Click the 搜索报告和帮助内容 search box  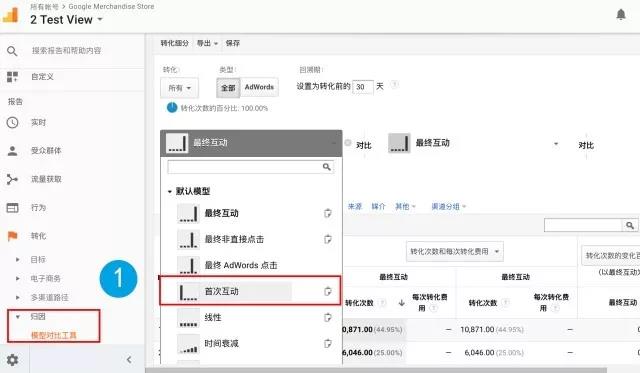(66, 51)
